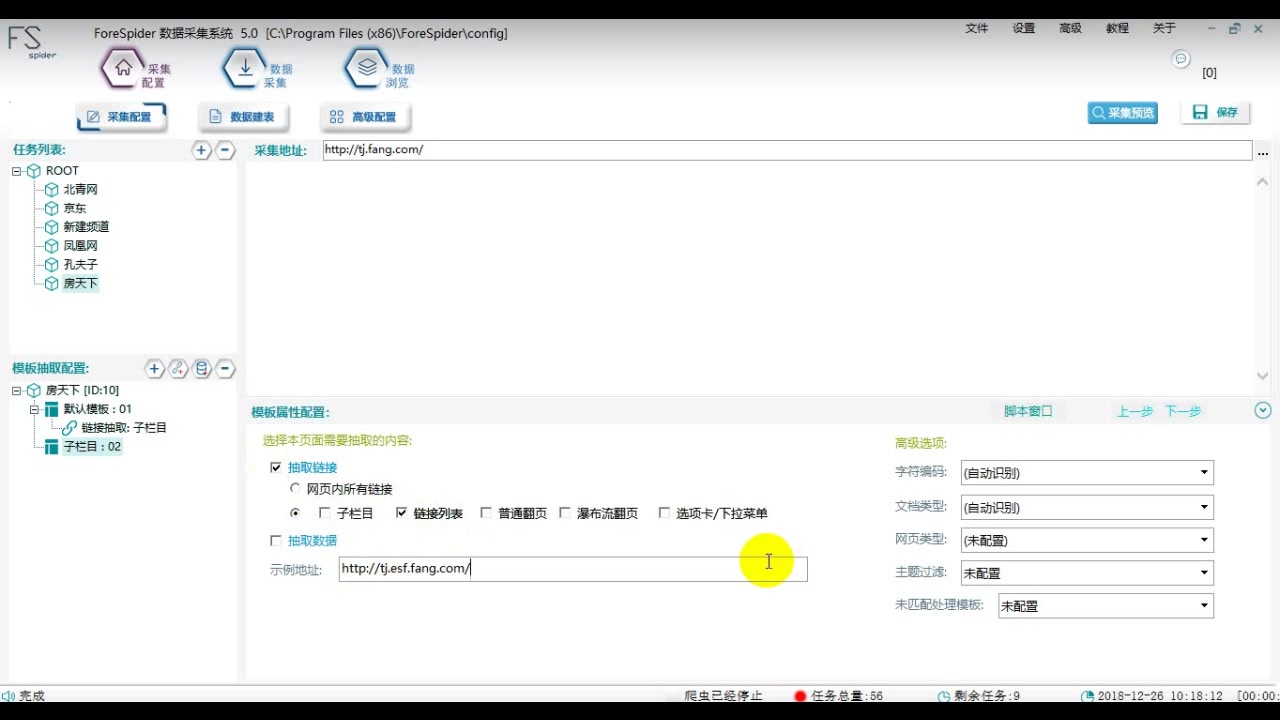Viewport: 1280px width, 720px height.
Task: Add a new task with plus icon in 任务列表
Action: [x=201, y=150]
